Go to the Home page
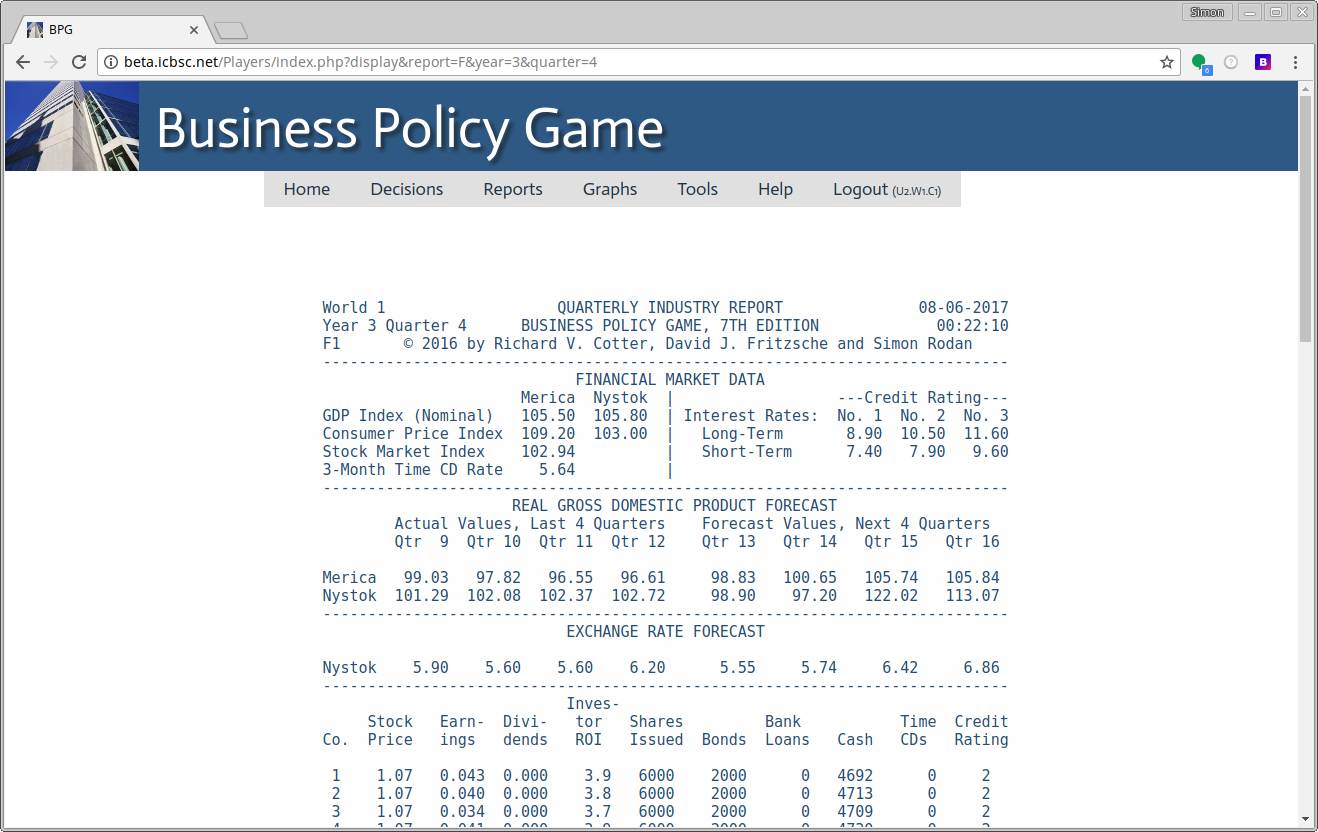 tap(307, 189)
